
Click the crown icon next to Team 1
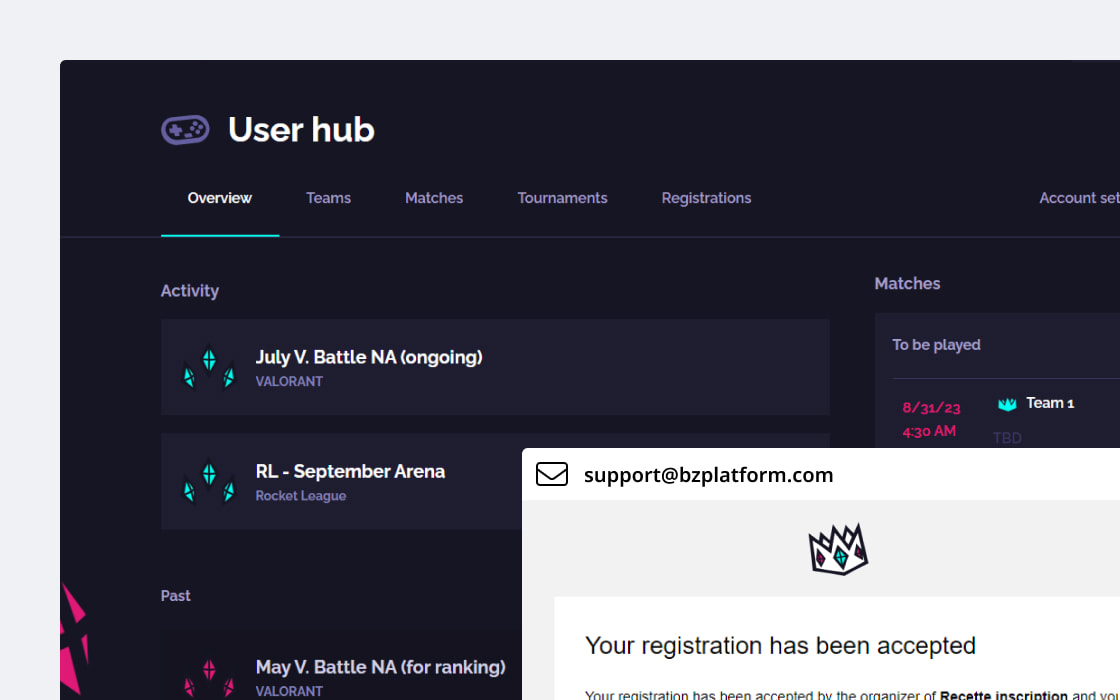1007,404
